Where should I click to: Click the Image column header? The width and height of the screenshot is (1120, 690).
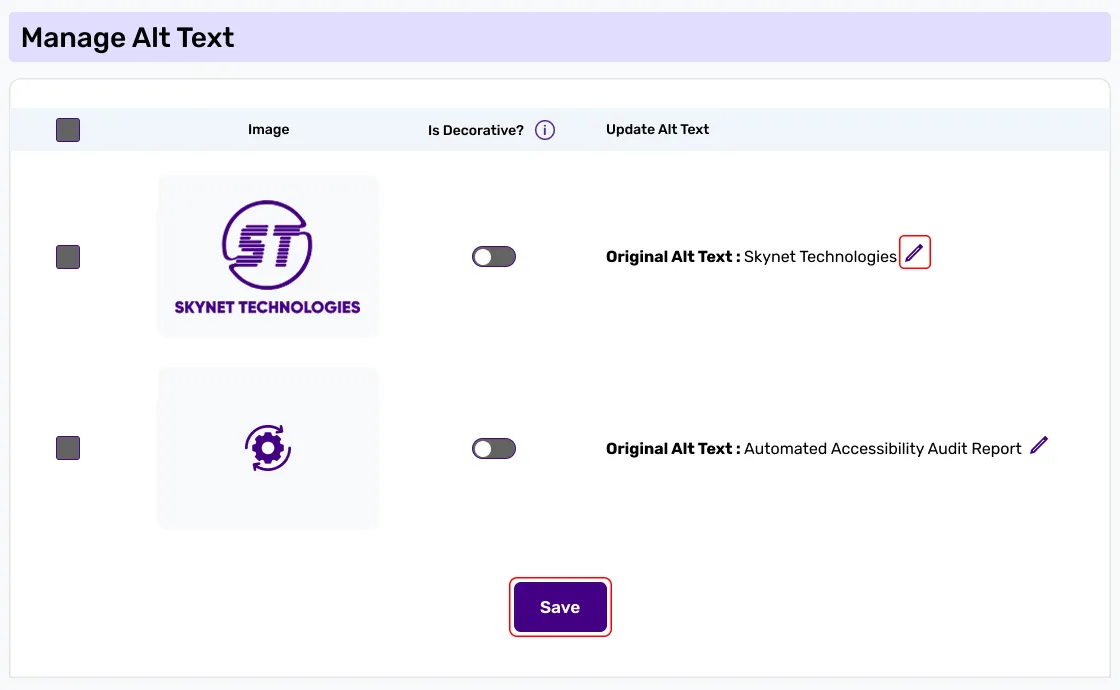click(x=269, y=129)
